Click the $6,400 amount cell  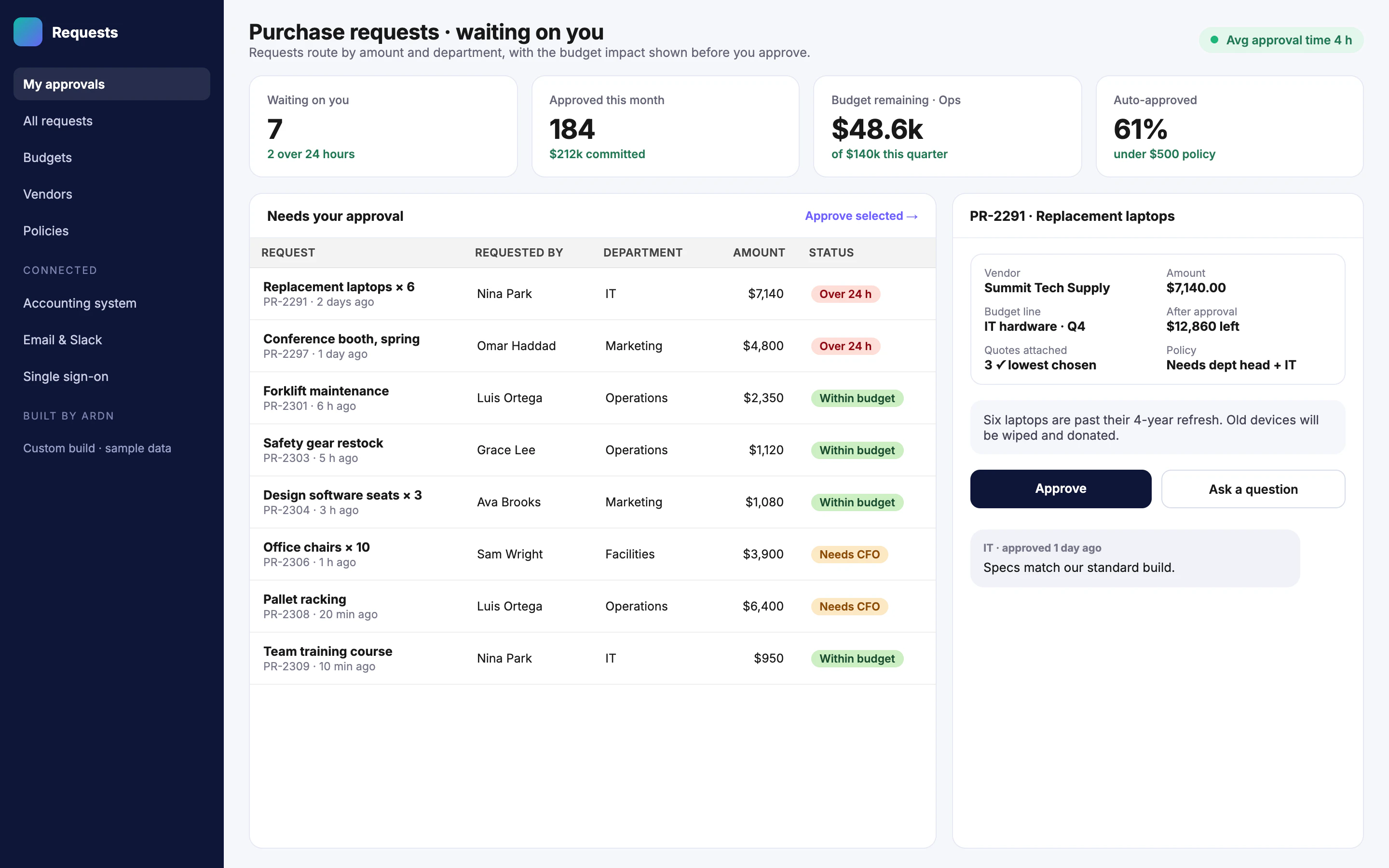point(763,606)
